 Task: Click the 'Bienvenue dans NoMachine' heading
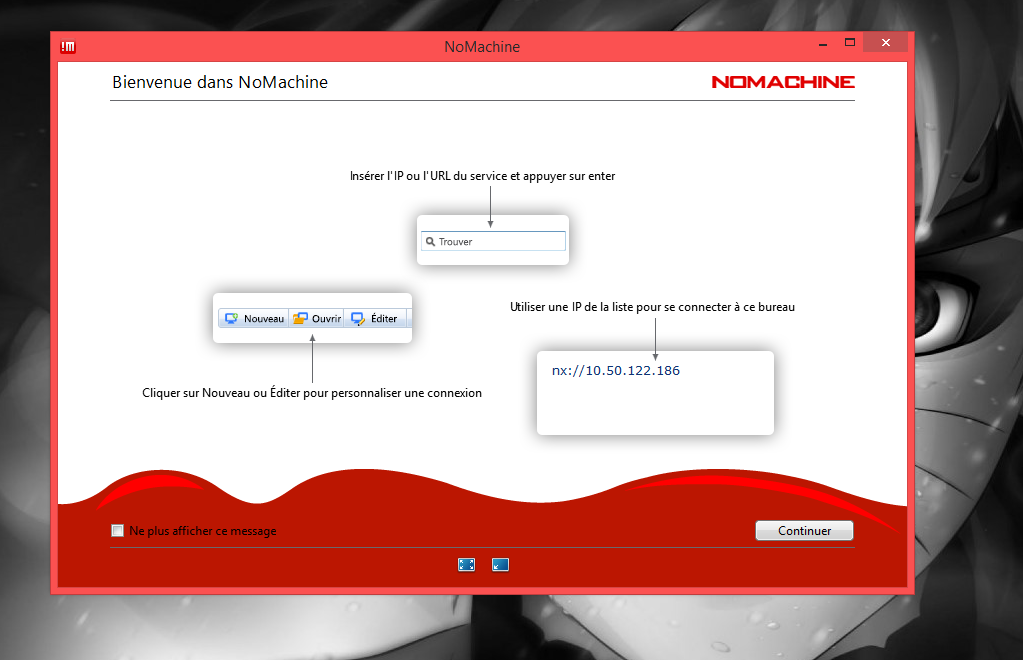[x=220, y=82]
